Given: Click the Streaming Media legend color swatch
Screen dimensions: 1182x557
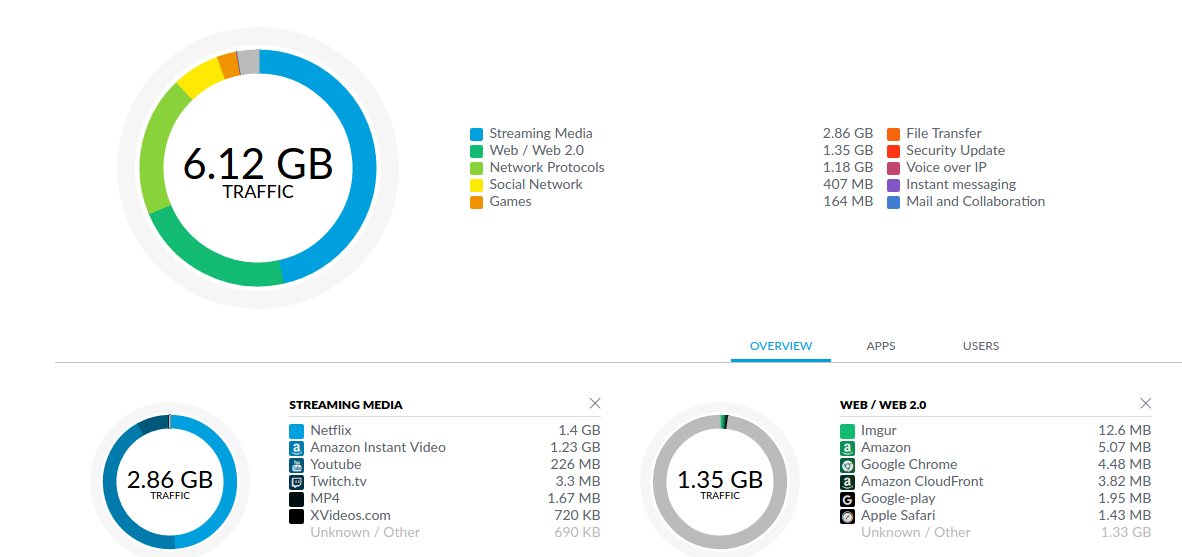Looking at the screenshot, I should click(x=476, y=134).
